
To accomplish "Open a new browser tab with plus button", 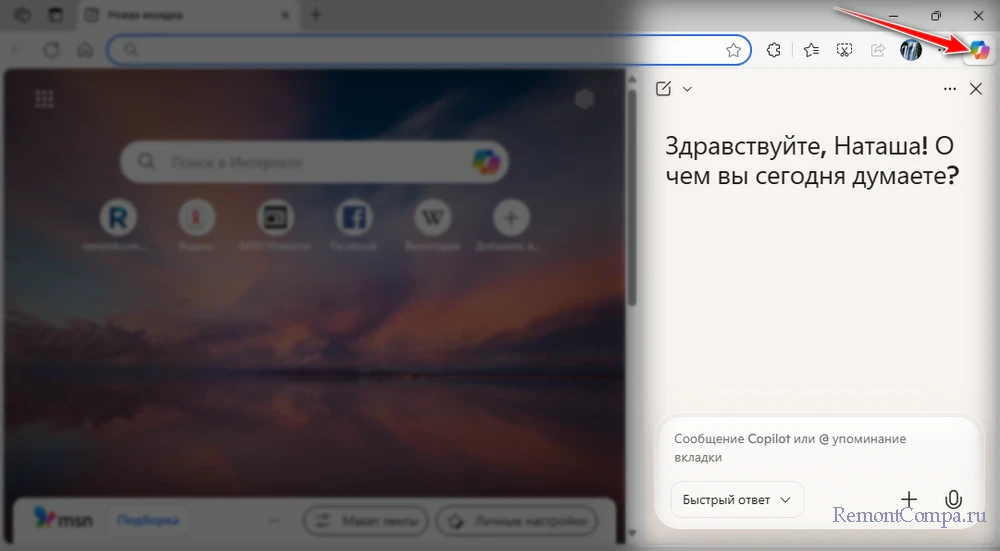I will pyautogui.click(x=316, y=15).
